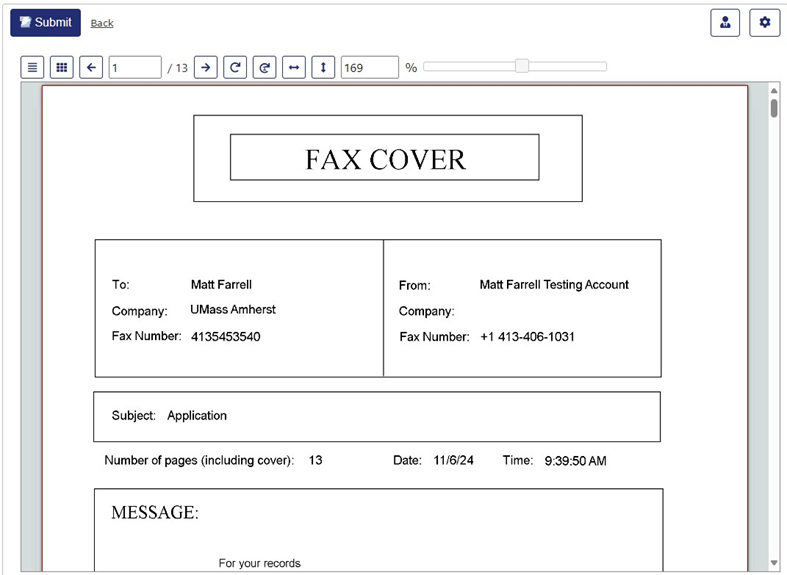This screenshot has width=787, height=575.
Task: Click fax number 4135453540
Action: (225, 336)
